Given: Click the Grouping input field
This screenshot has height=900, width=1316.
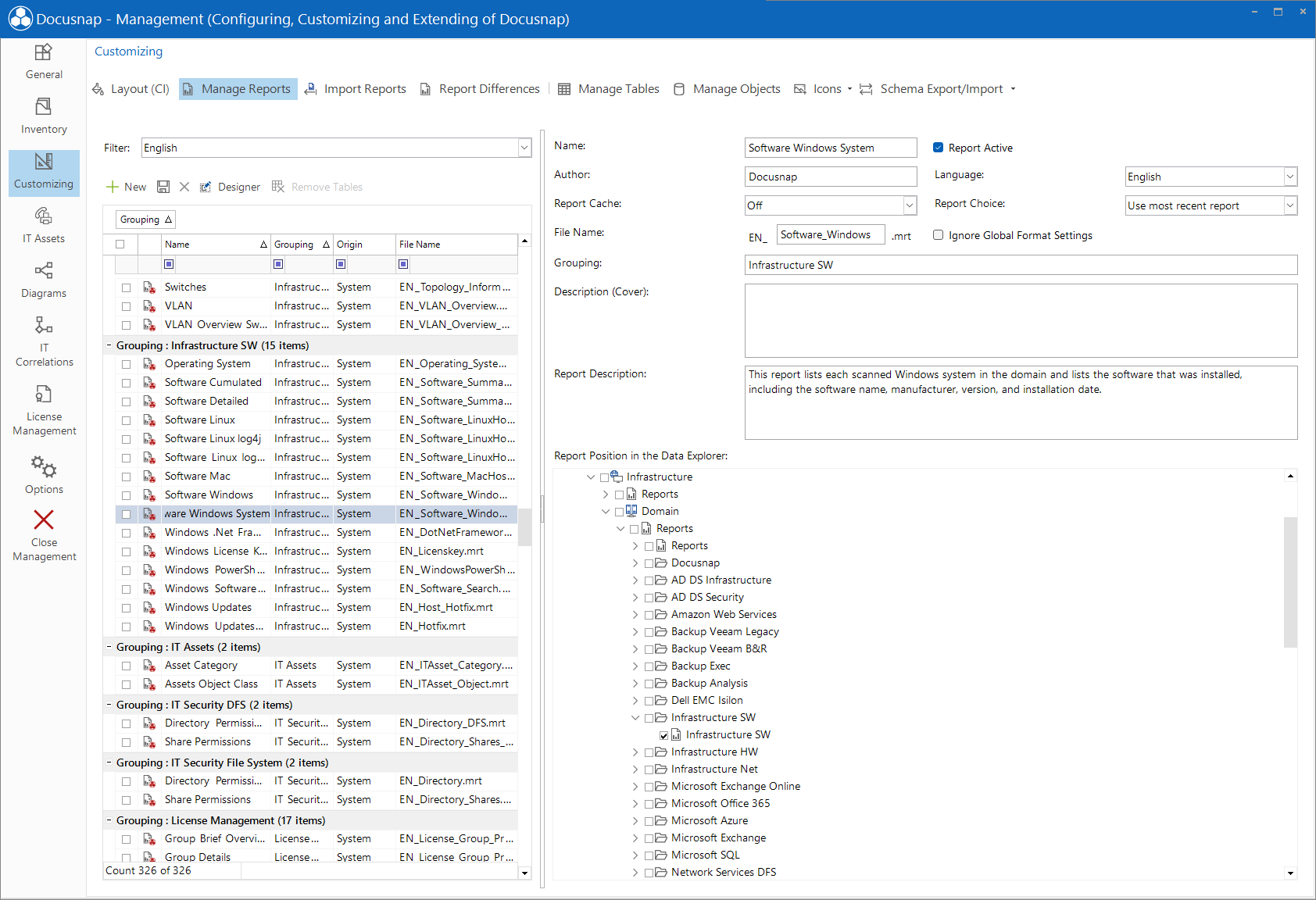Looking at the screenshot, I should tap(1021, 265).
